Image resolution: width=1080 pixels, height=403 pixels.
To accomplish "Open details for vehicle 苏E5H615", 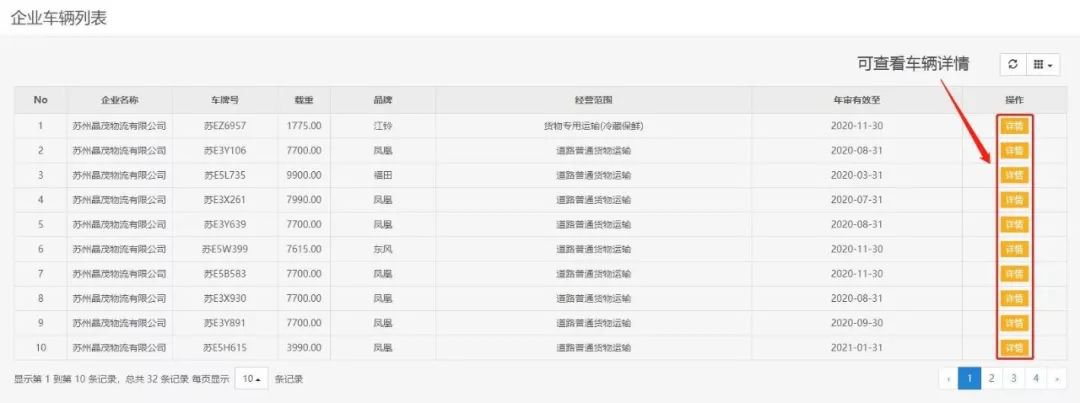I will coord(1014,348).
